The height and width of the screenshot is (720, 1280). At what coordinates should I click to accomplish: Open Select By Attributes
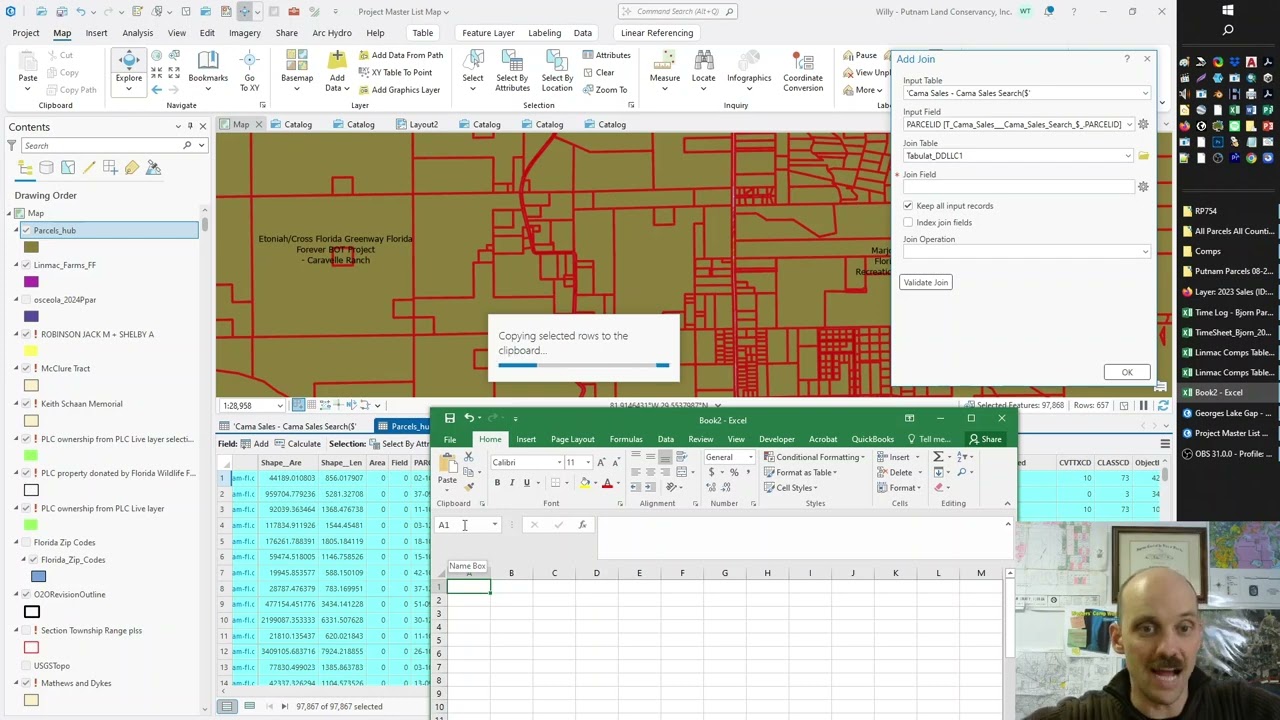coord(512,70)
